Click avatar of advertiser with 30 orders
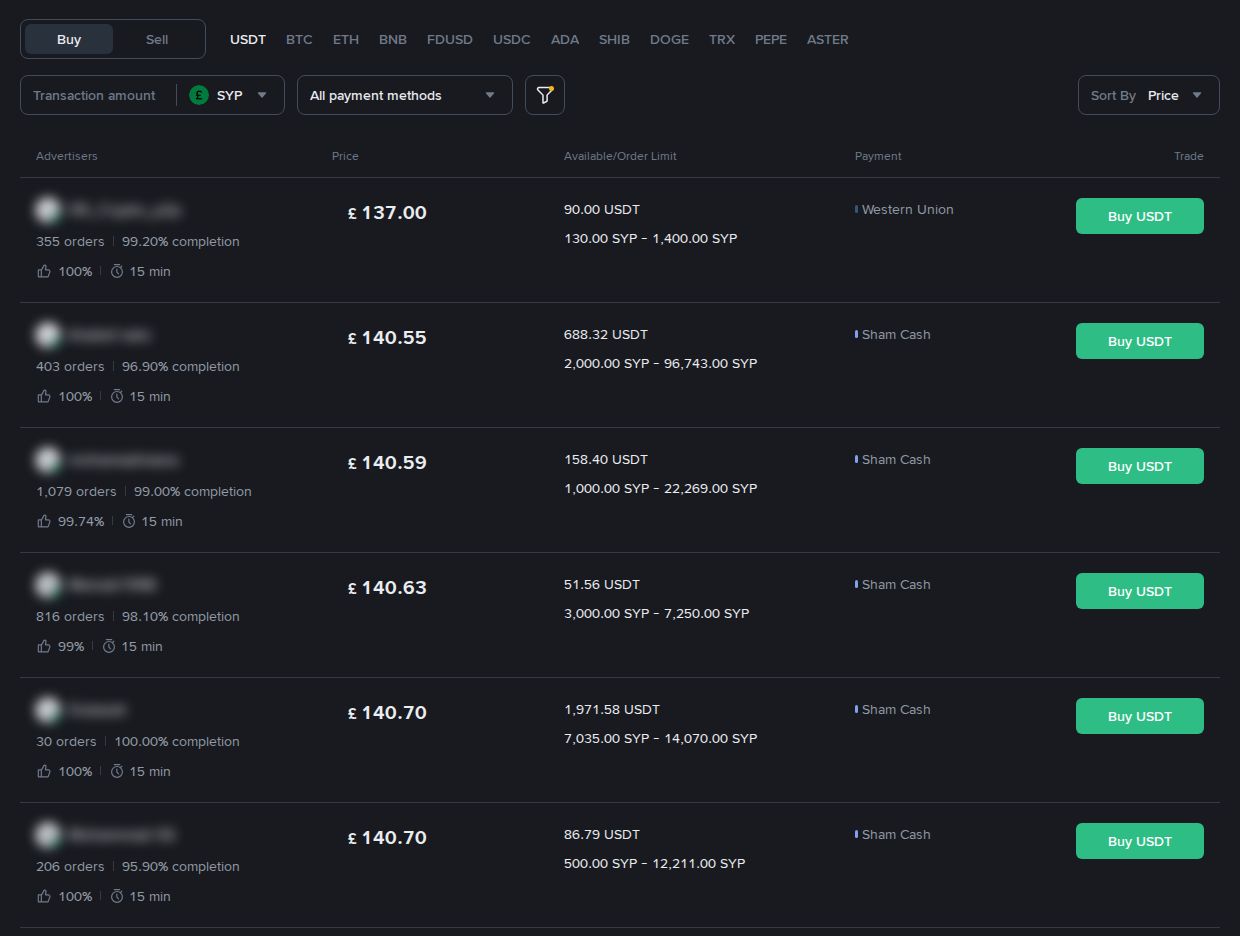1240x936 pixels. tap(47, 710)
